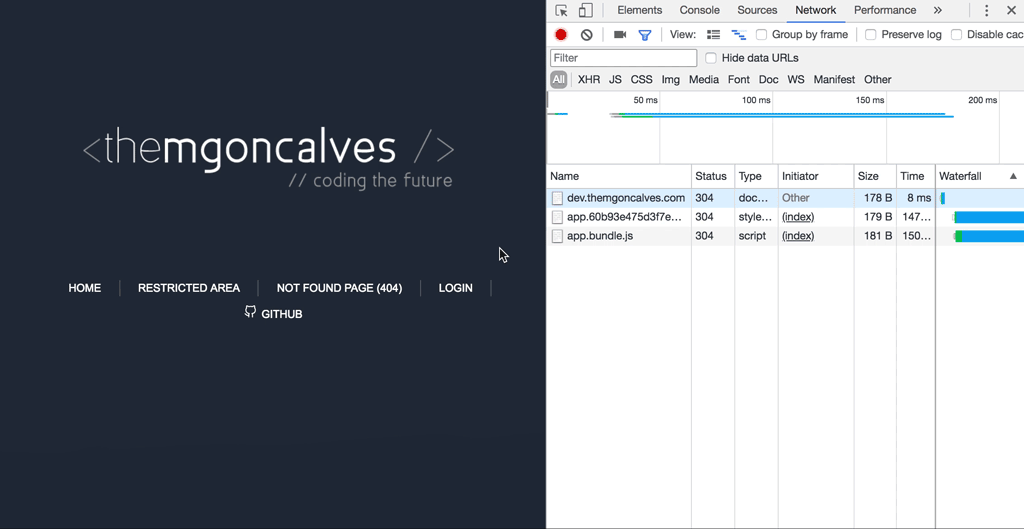The height and width of the screenshot is (529, 1024).
Task: Enable the Group by frame checkbox
Action: pos(761,35)
